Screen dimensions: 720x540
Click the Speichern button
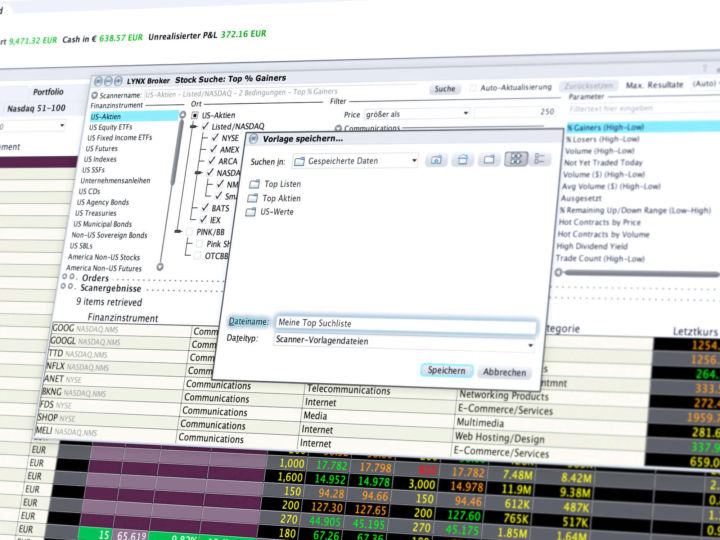point(446,371)
